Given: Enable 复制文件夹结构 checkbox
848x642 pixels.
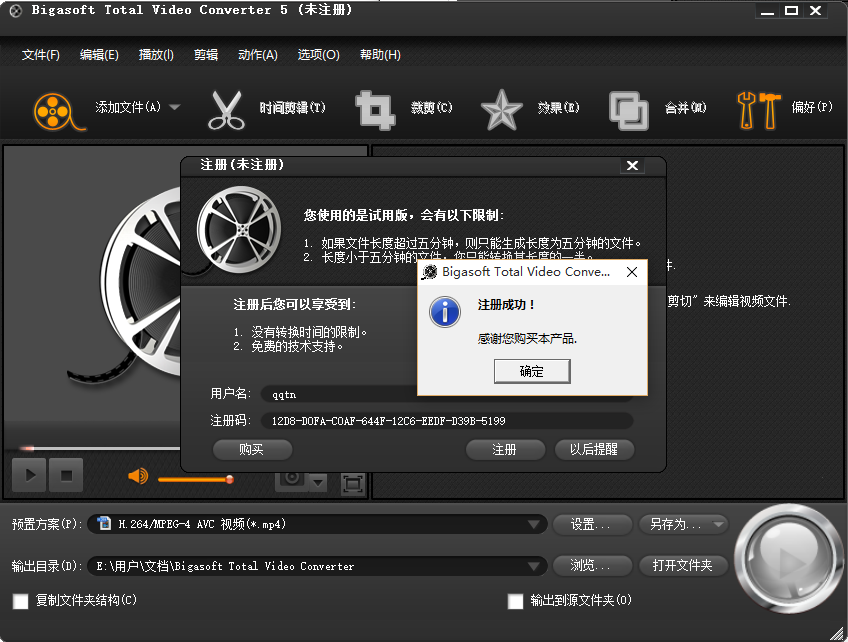Looking at the screenshot, I should click(x=20, y=601).
